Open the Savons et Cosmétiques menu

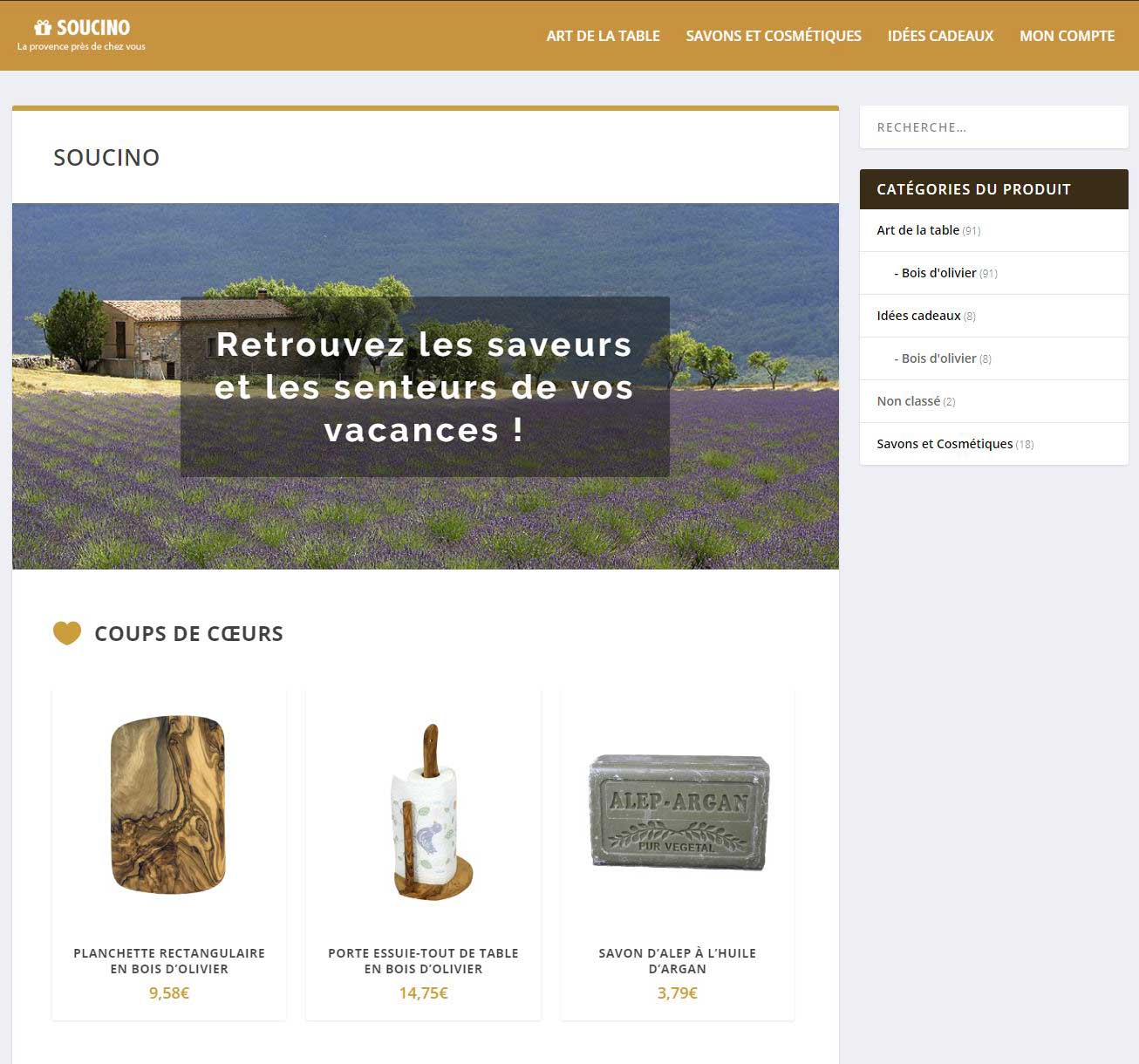pyautogui.click(x=774, y=36)
